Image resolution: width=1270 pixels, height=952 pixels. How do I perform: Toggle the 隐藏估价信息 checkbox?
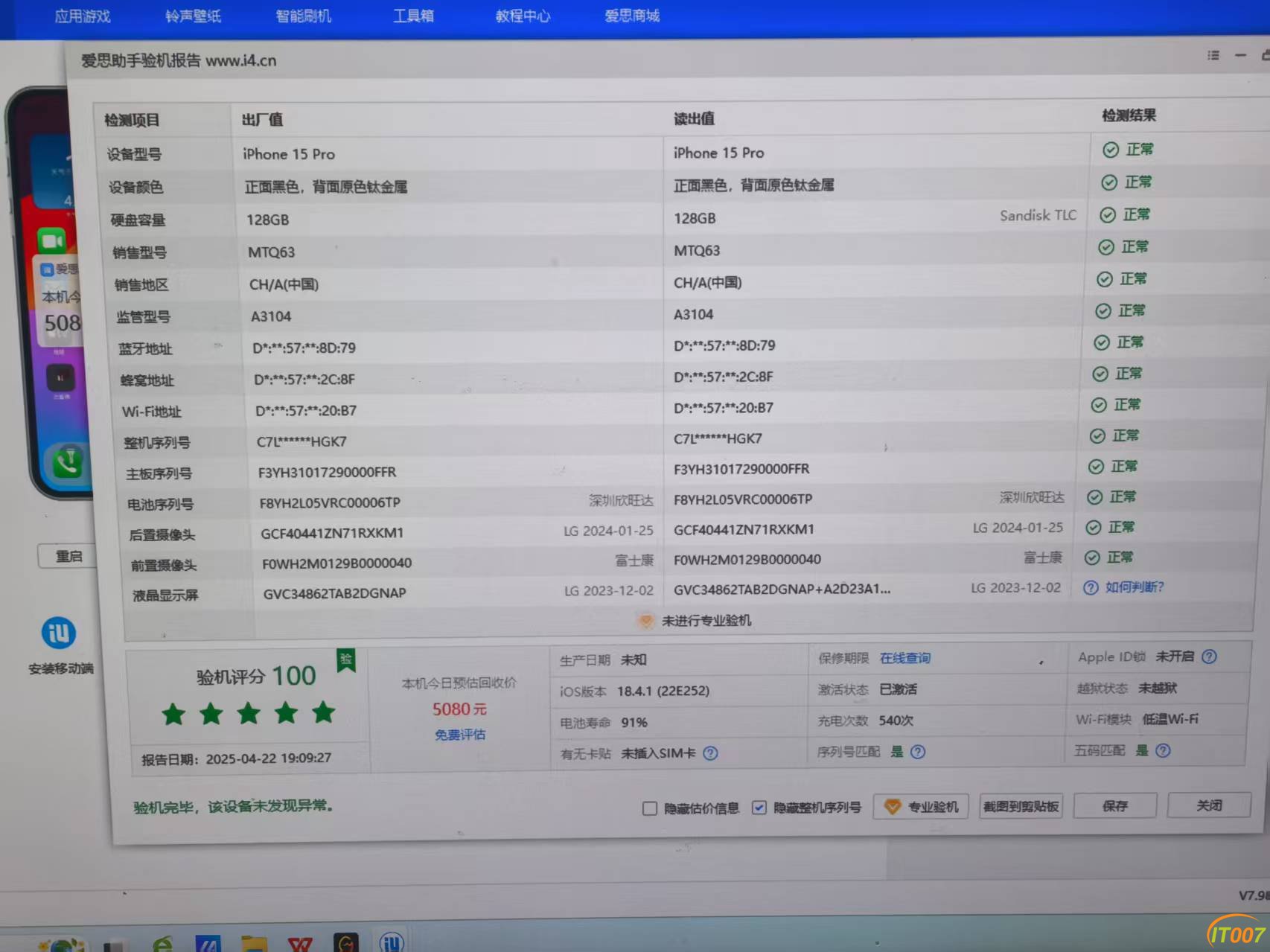click(x=650, y=808)
